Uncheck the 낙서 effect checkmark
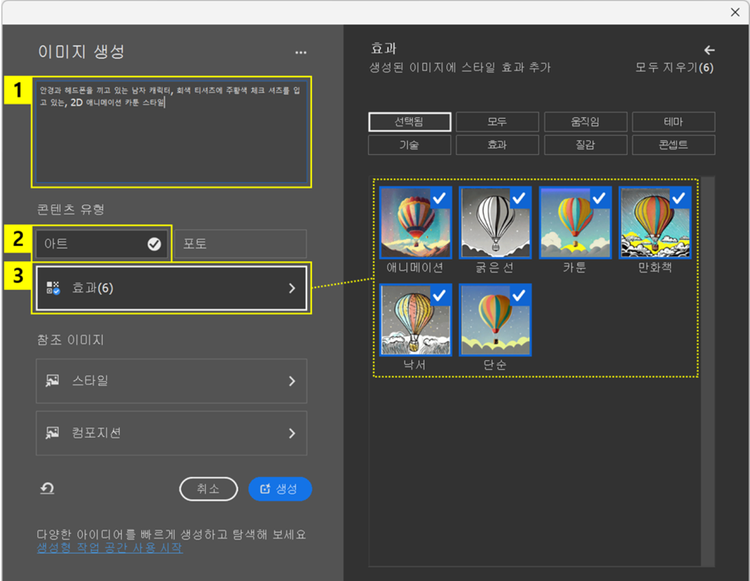The image size is (750, 581). tap(440, 295)
